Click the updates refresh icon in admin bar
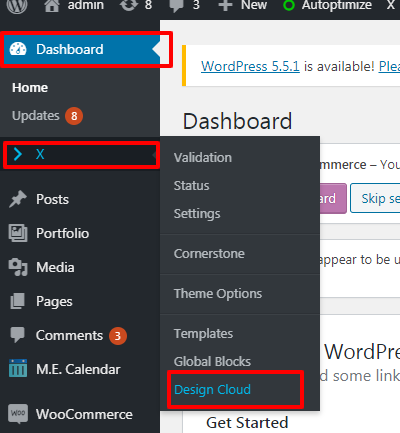The width and height of the screenshot is (400, 433). tap(129, 5)
